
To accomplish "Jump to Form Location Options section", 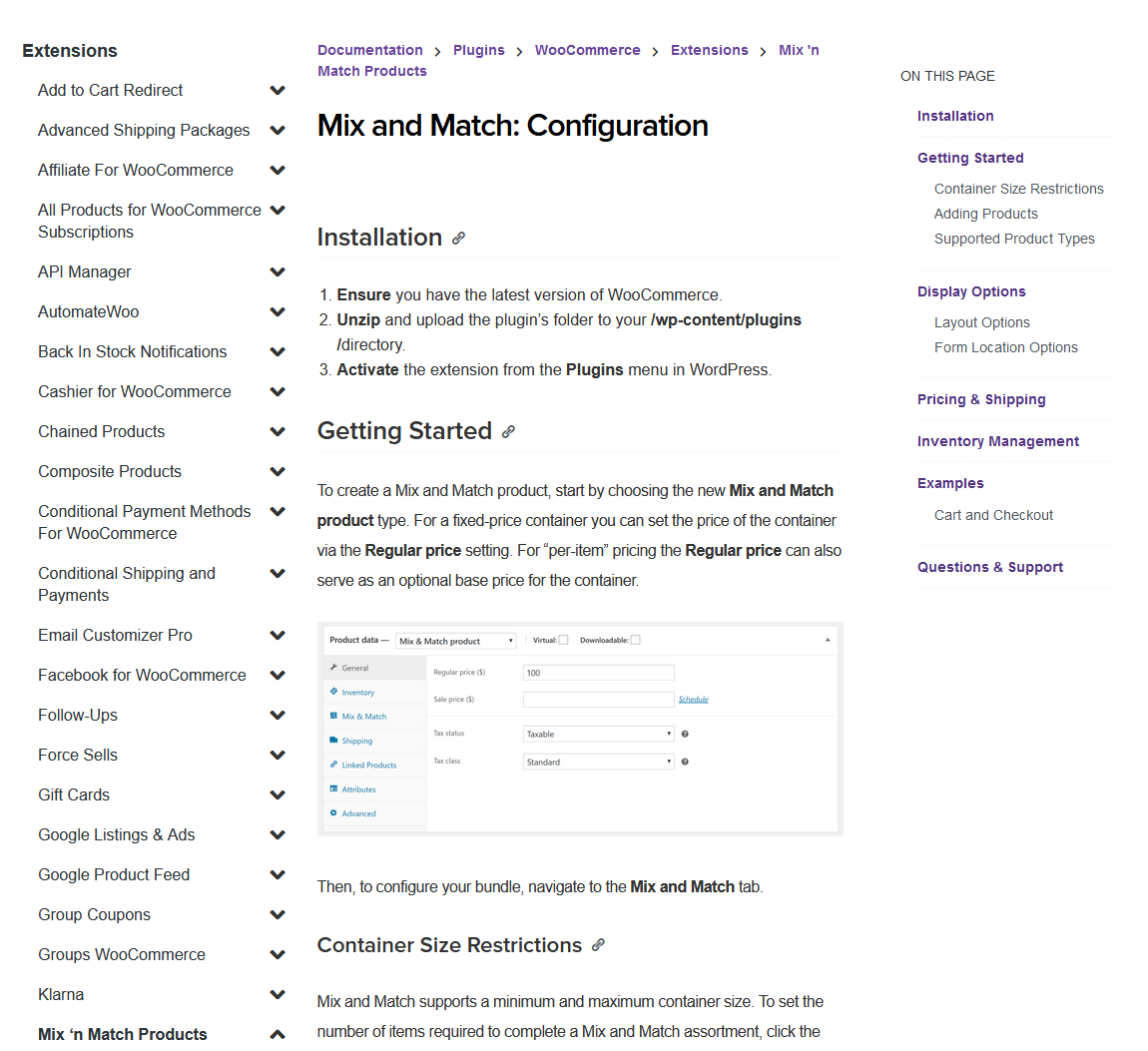I will pos(1006,347).
